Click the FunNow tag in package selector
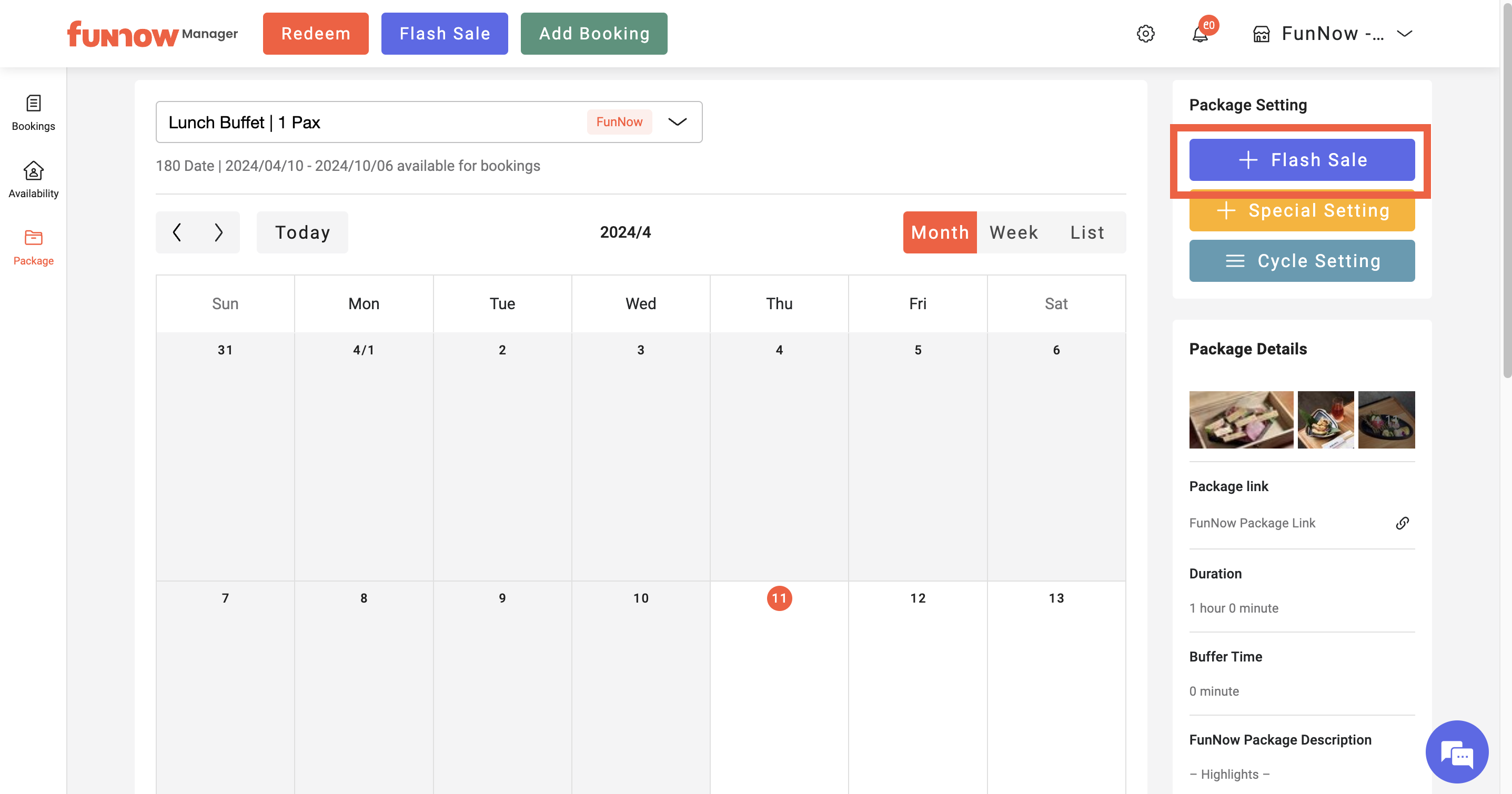Screen dimensions: 1512x794 coord(619,122)
